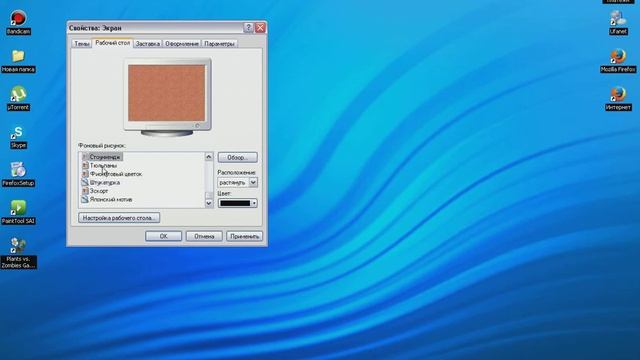Open the FirefoxSetup installer icon
This screenshot has width=640, height=360.
[18, 174]
